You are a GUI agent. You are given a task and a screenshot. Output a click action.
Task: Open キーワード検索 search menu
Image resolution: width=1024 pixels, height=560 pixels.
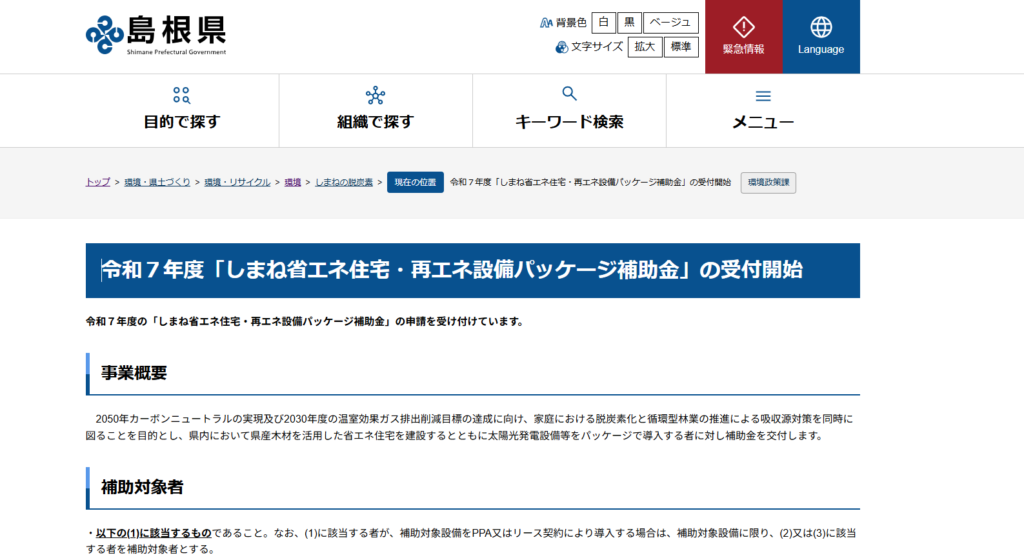tap(569, 110)
